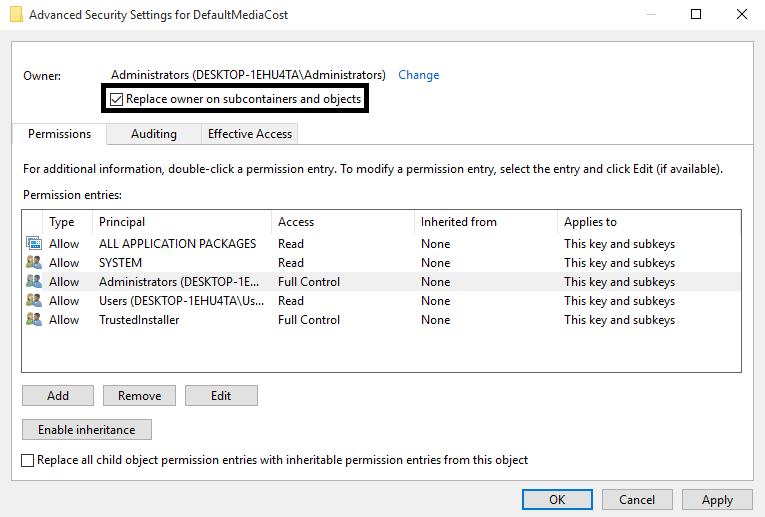
Task: Enable Replace all child object permission entries
Action: pos(28,460)
